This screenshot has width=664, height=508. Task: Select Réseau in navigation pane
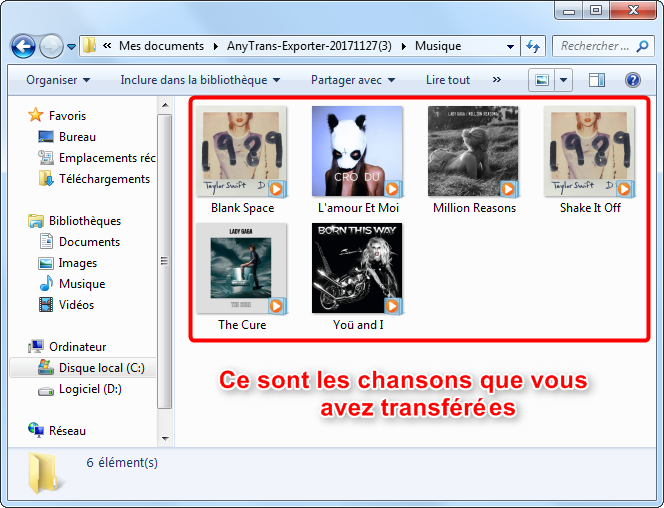[67, 431]
